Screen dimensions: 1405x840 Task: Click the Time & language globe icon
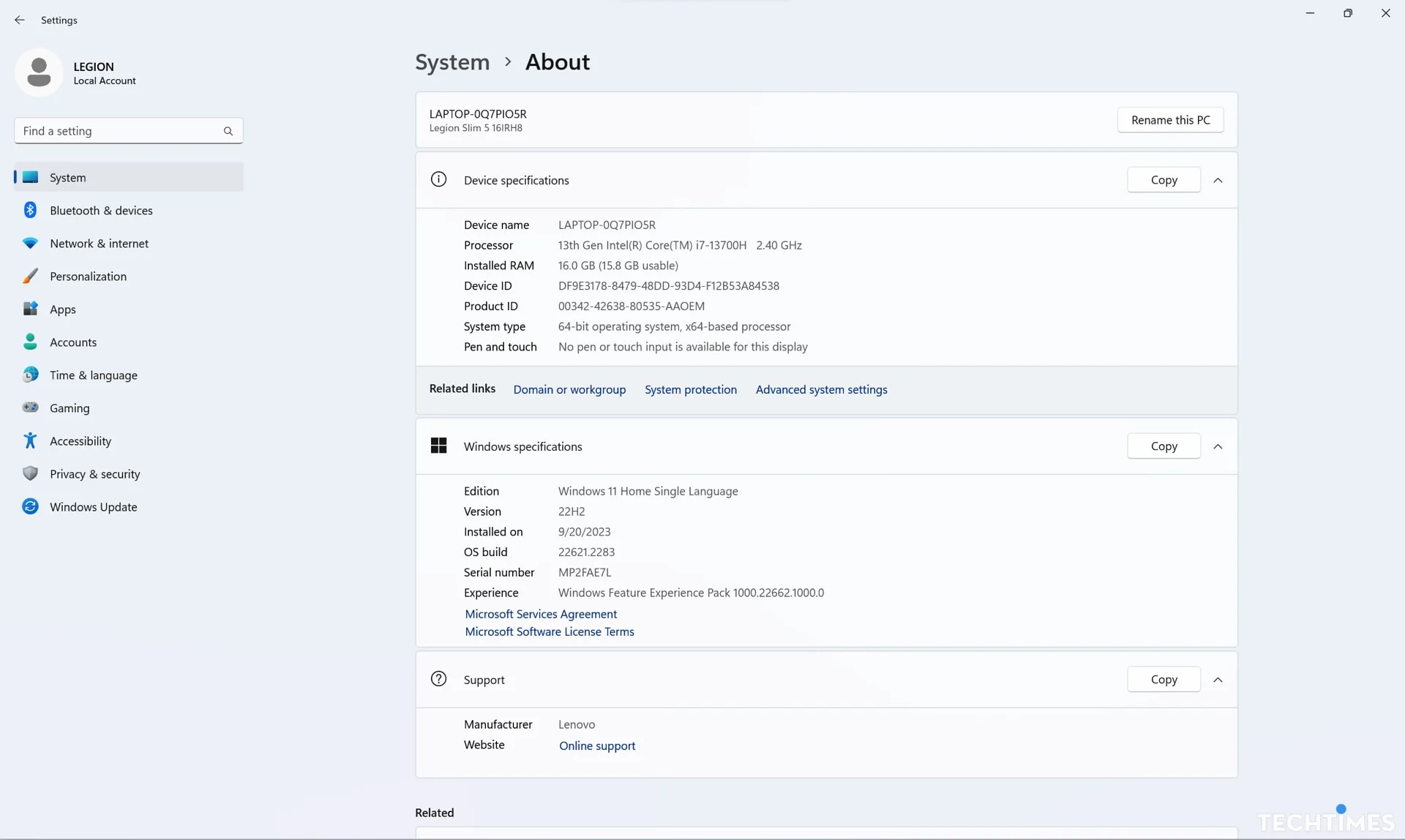(30, 375)
